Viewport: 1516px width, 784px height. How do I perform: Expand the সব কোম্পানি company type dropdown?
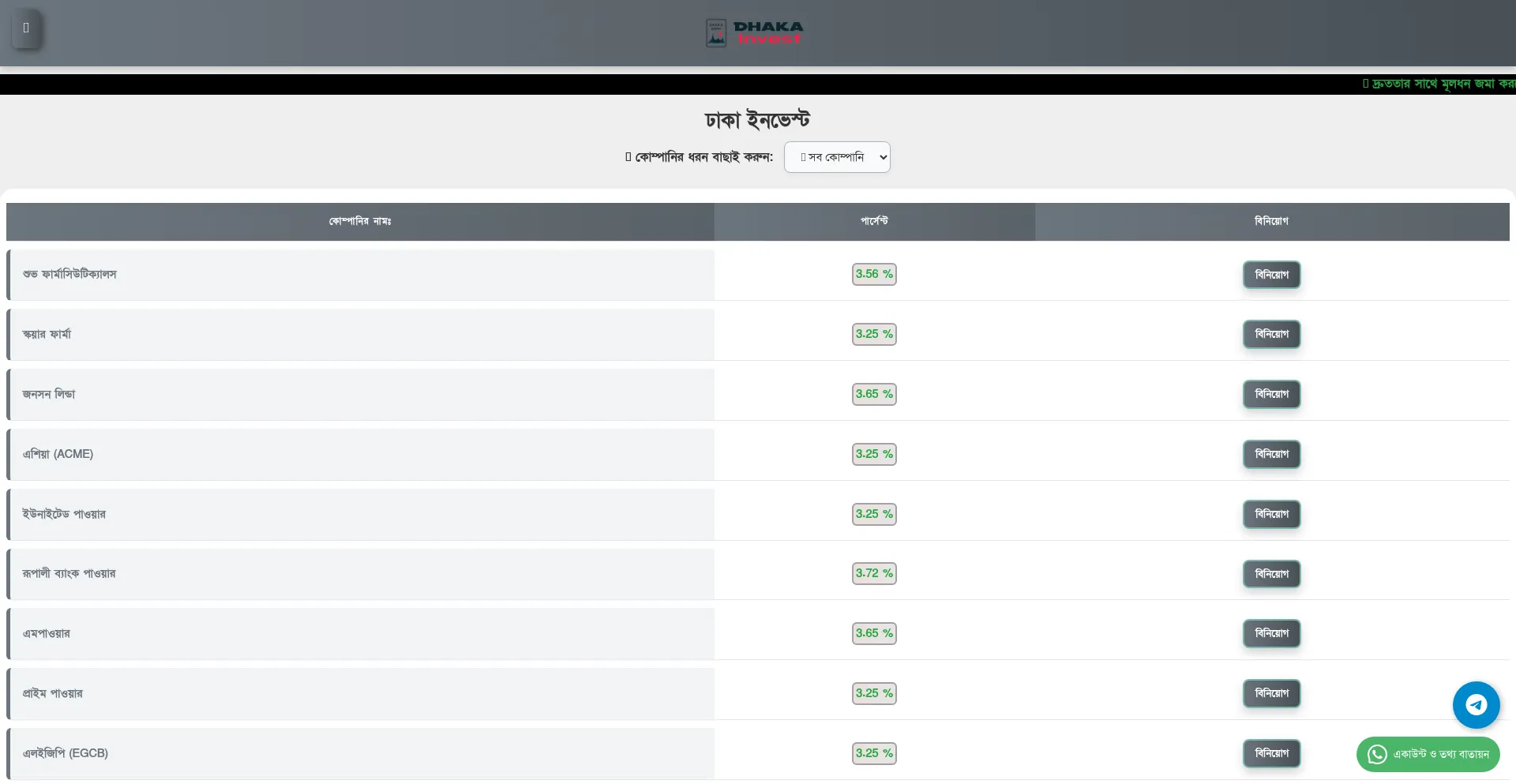click(836, 157)
